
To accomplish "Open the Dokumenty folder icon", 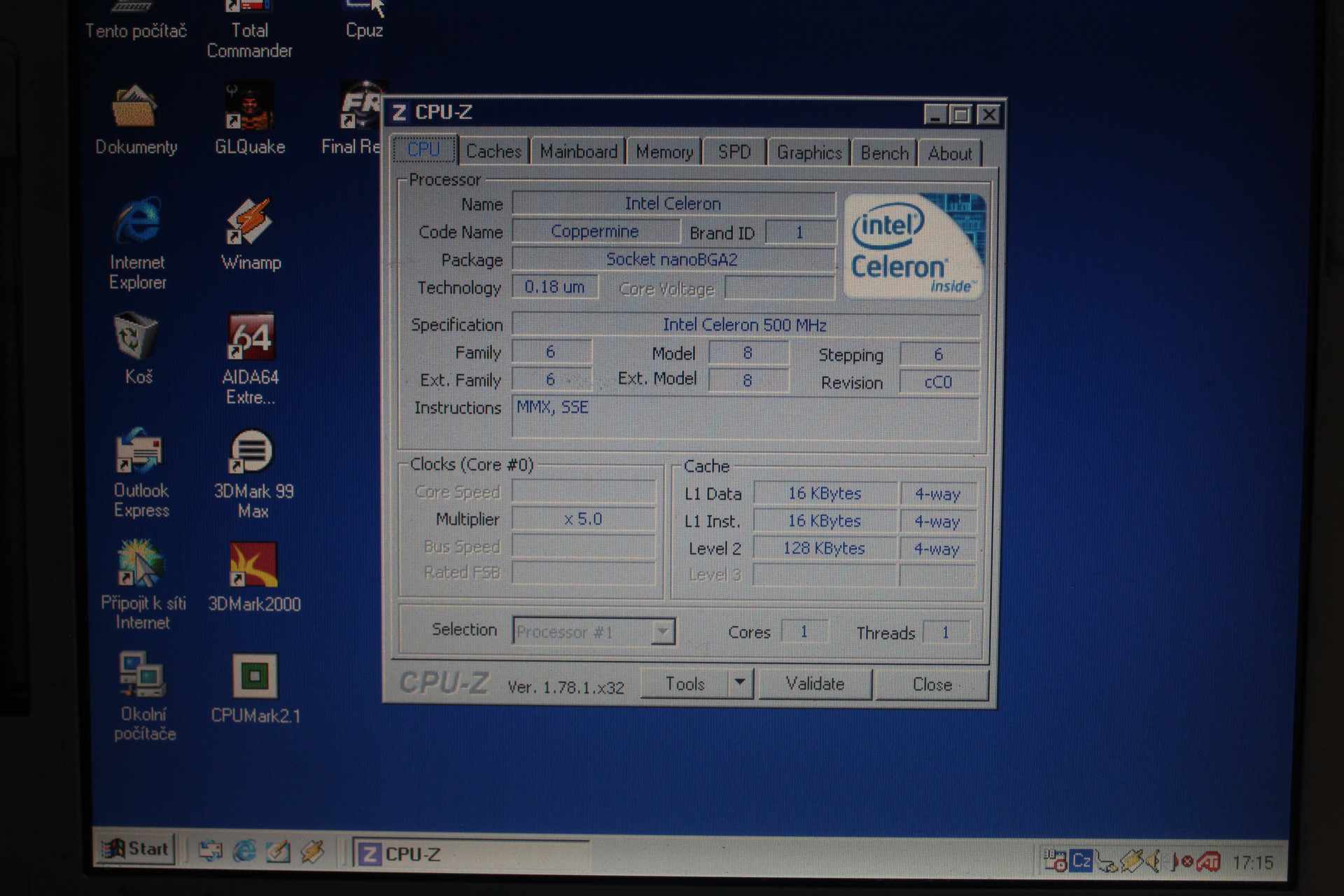I will (x=136, y=120).
